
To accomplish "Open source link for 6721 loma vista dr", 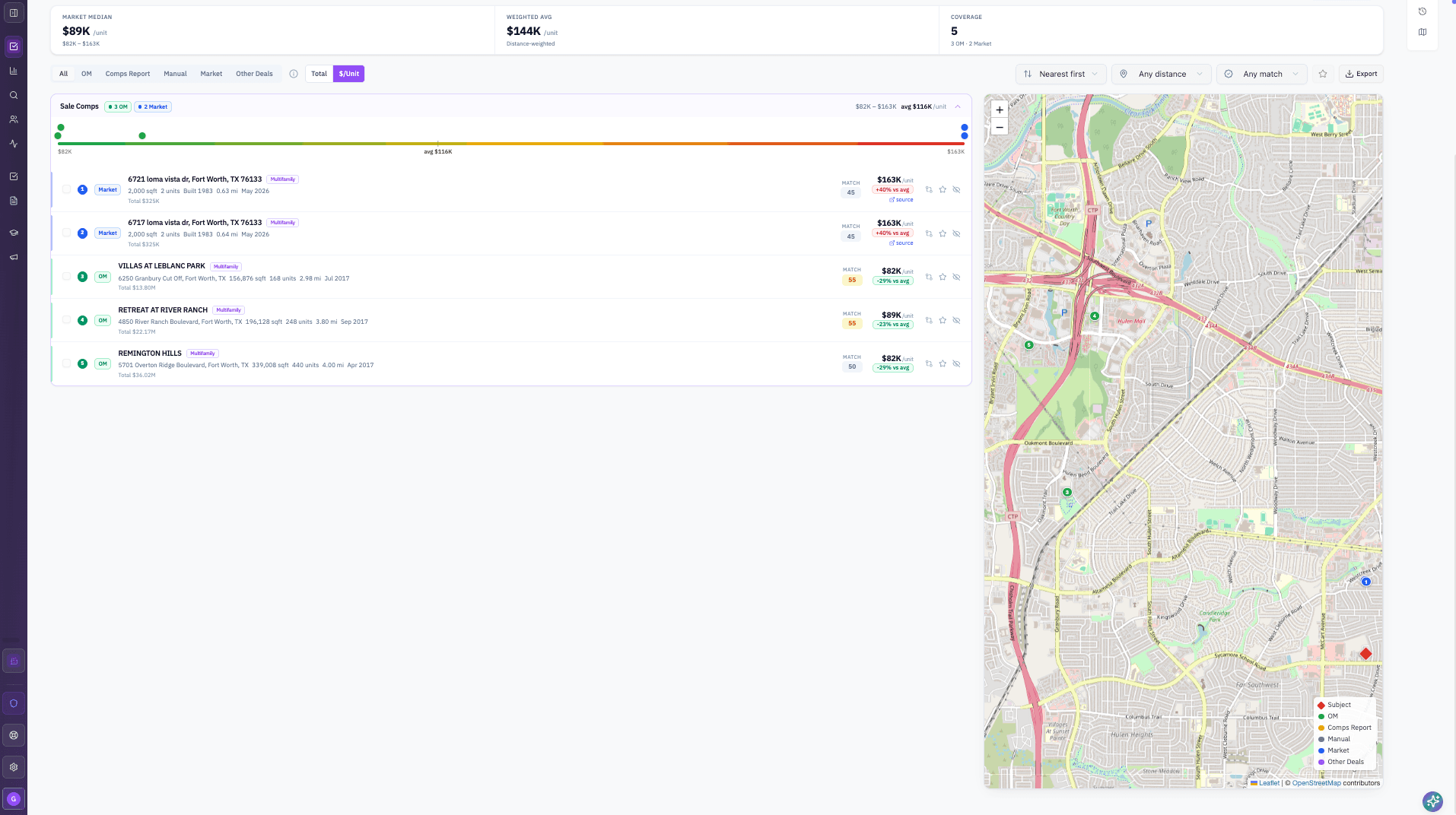I will pyautogui.click(x=901, y=200).
